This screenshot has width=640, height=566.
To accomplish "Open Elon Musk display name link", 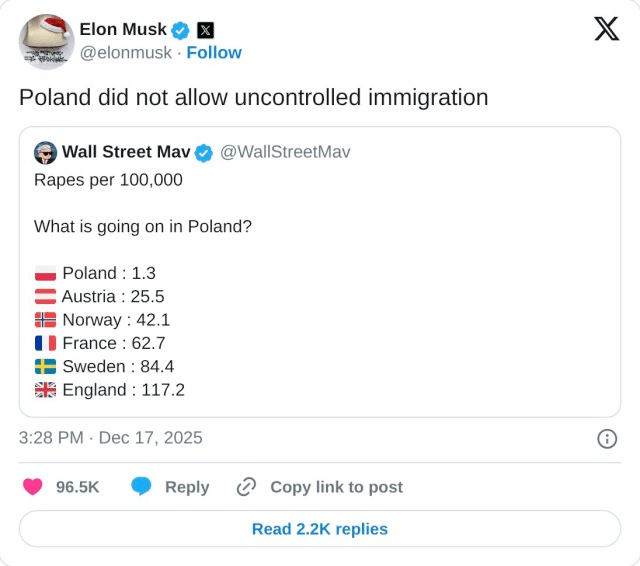I will coord(123,30).
